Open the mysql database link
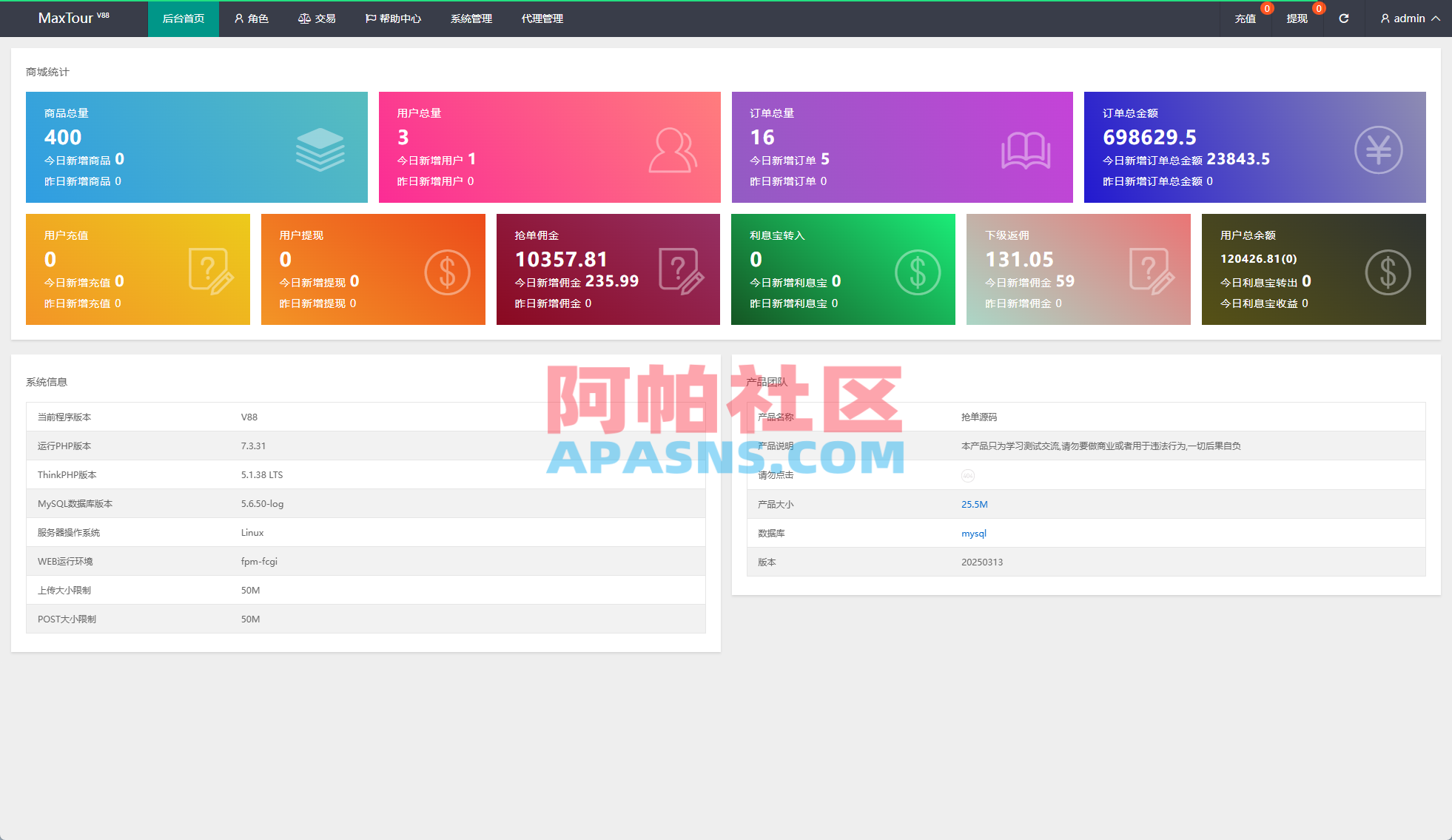The width and height of the screenshot is (1452, 840). click(973, 533)
